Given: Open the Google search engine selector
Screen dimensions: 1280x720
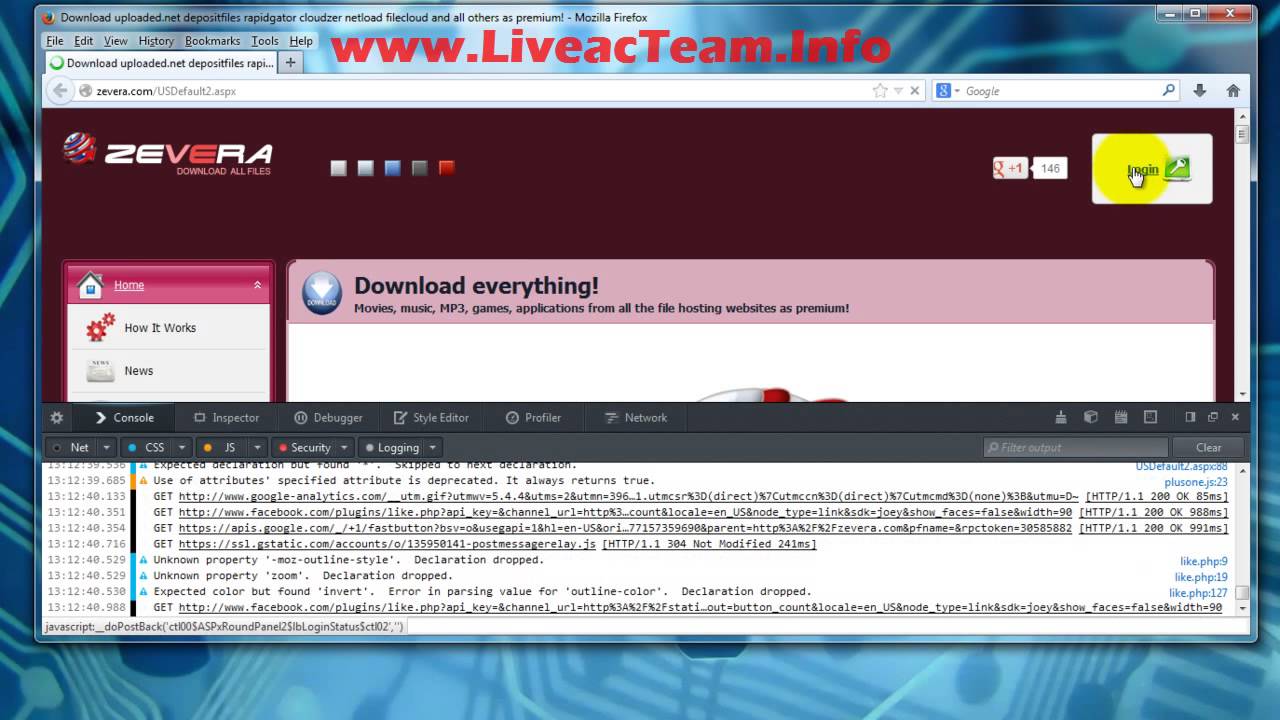Looking at the screenshot, I should pos(947,91).
